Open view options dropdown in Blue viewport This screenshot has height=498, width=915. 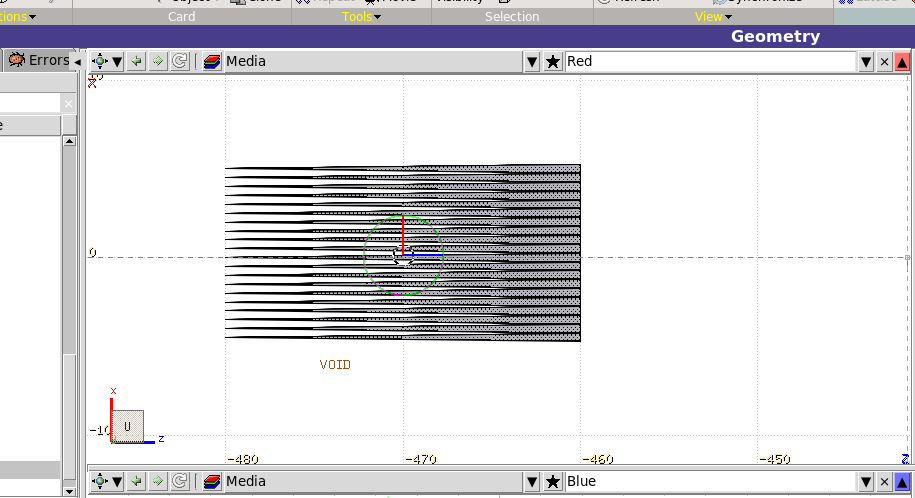(x=117, y=482)
